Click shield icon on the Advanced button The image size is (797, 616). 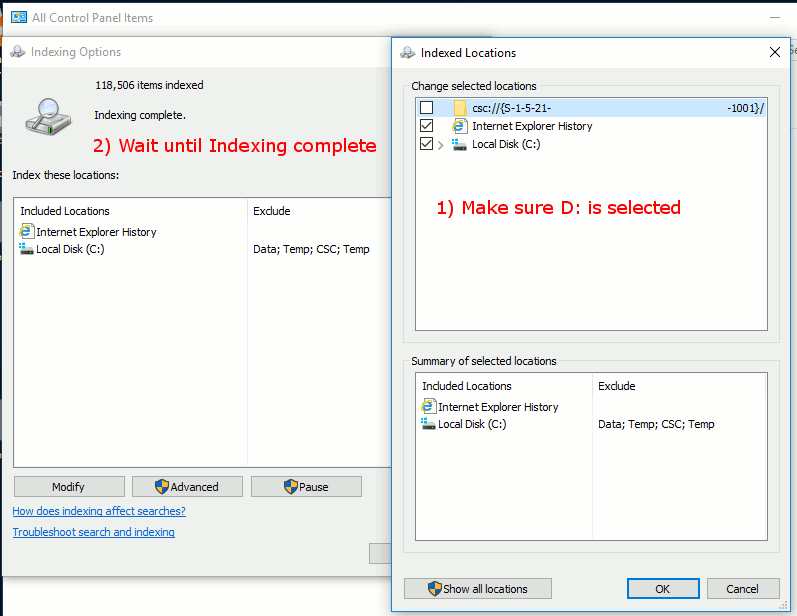pyautogui.click(x=162, y=487)
